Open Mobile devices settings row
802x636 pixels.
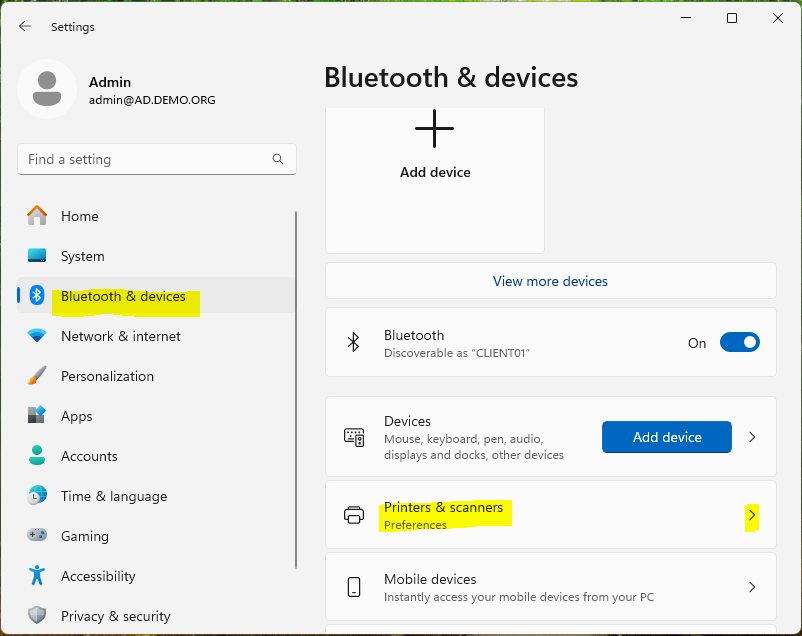[551, 587]
